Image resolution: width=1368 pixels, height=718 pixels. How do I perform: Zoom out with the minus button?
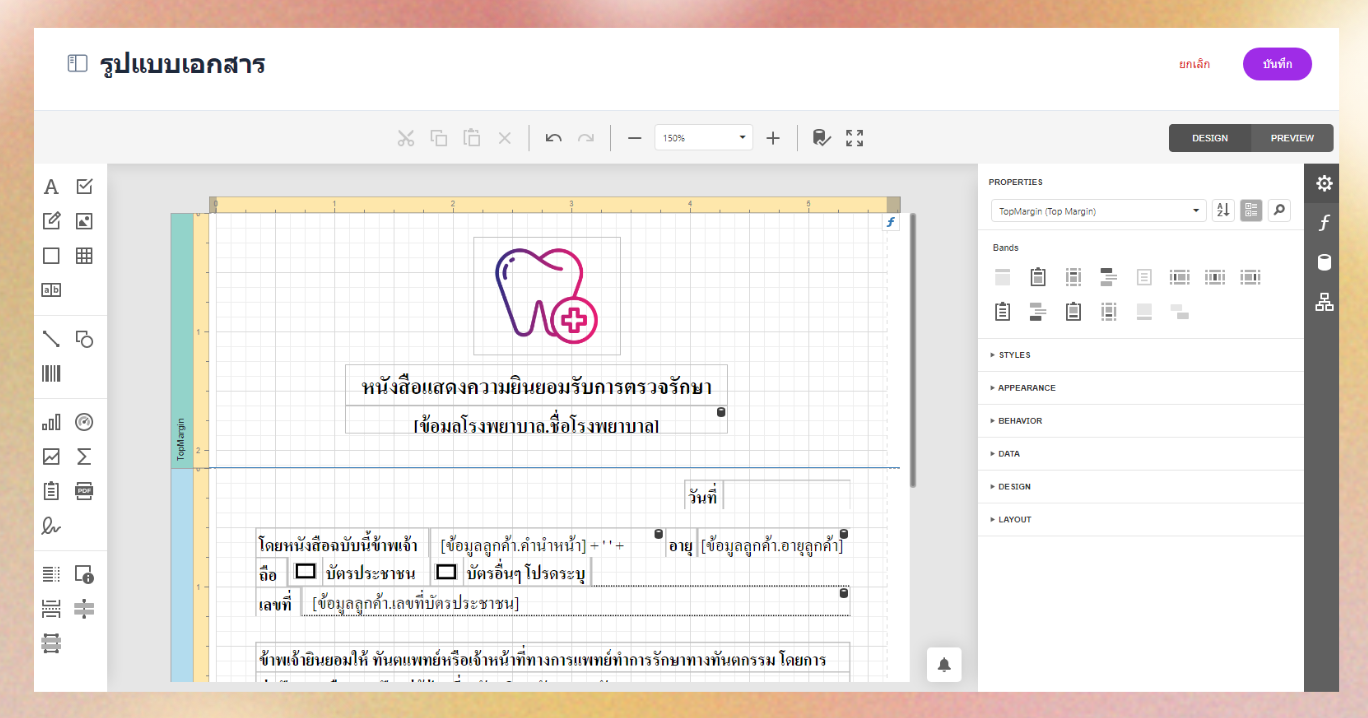click(634, 138)
